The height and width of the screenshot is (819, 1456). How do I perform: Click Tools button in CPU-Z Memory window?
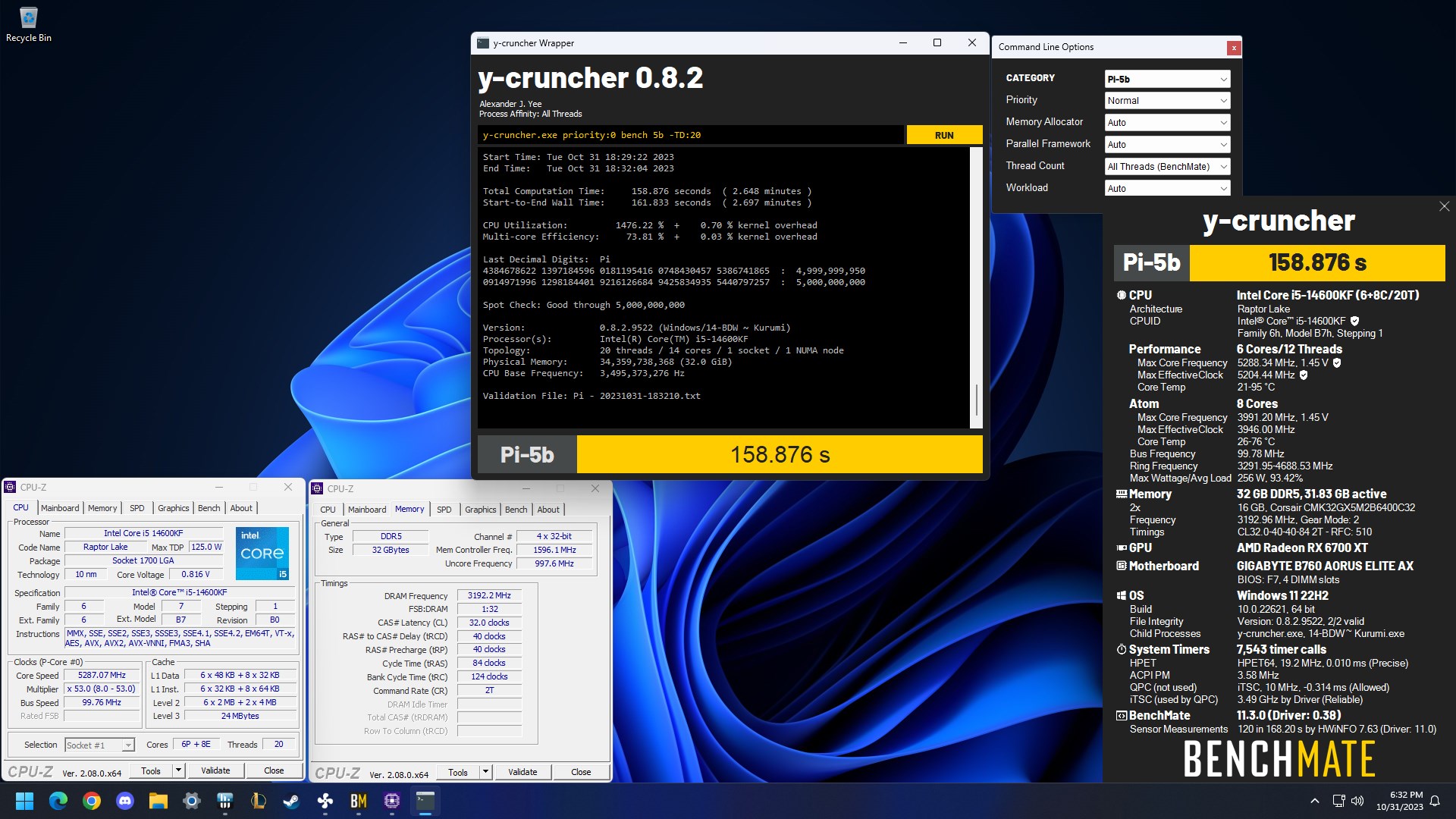coord(458,773)
